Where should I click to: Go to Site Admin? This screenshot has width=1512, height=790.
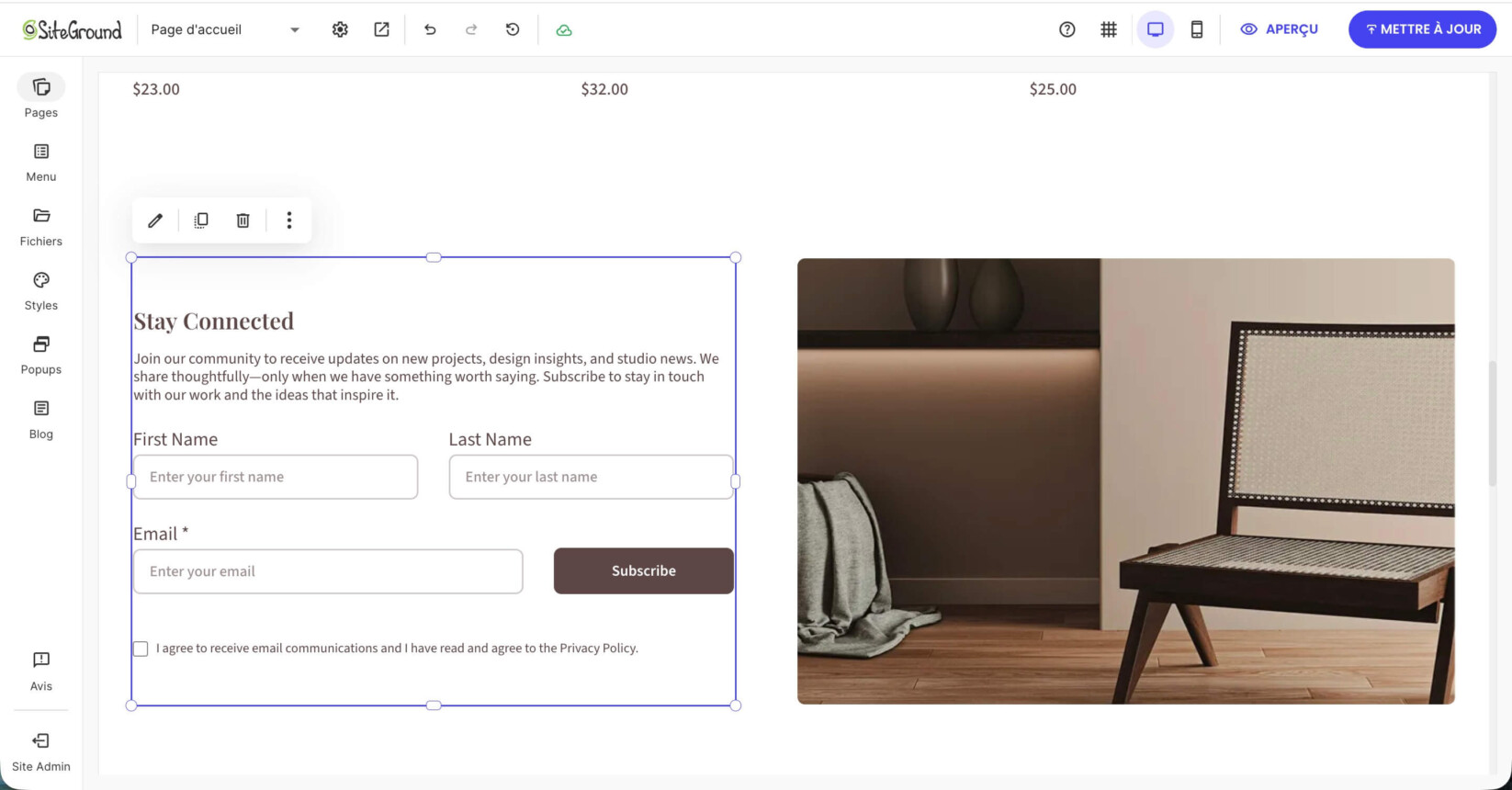pos(41,751)
